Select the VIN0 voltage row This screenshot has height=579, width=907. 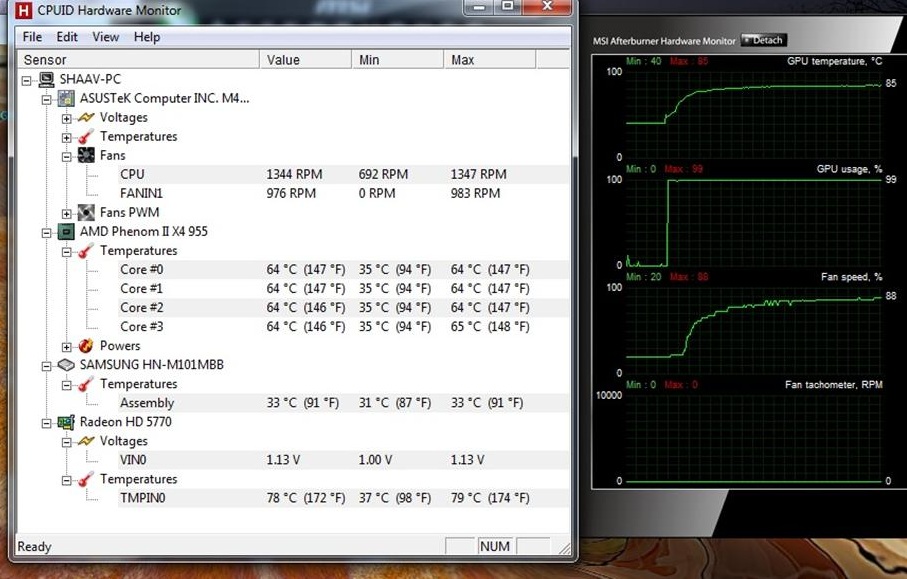click(x=344, y=460)
